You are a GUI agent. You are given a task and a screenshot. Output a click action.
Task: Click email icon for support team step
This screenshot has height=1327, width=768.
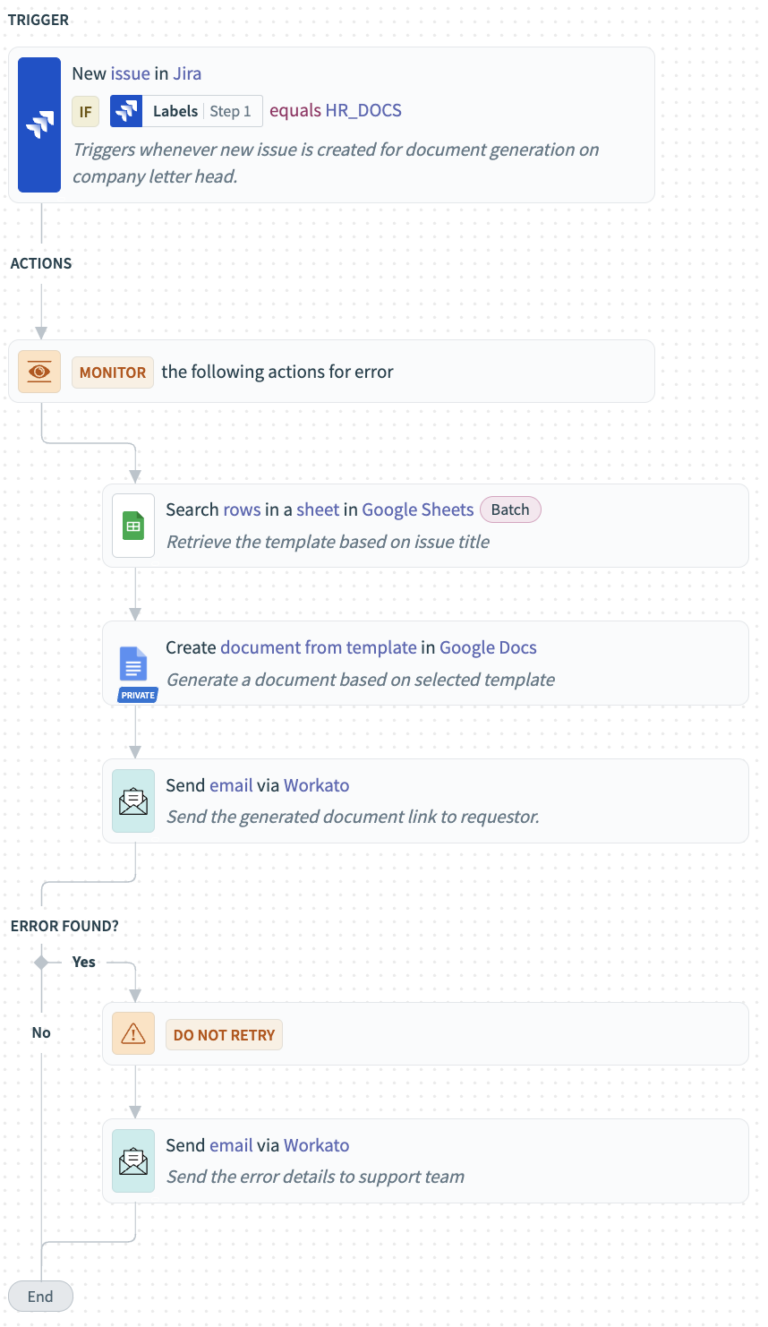(133, 1161)
